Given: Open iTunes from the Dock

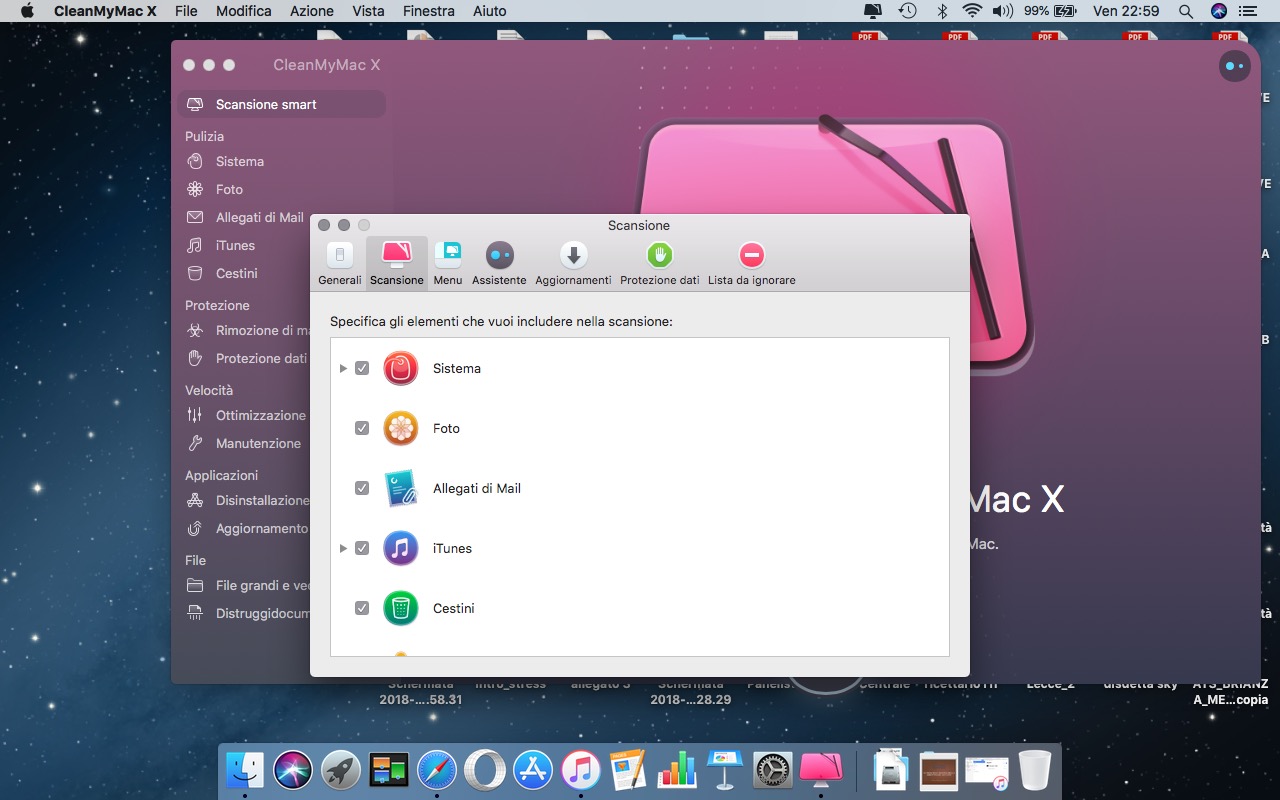Looking at the screenshot, I should point(581,770).
